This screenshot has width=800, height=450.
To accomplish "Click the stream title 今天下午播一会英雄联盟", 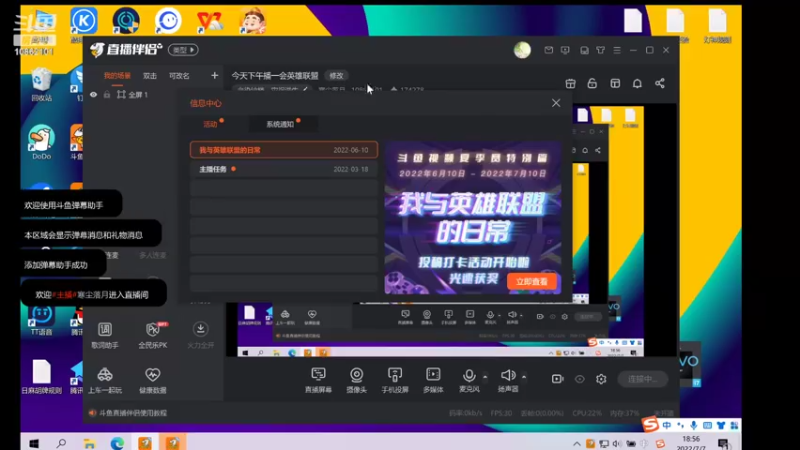I will [x=275, y=76].
